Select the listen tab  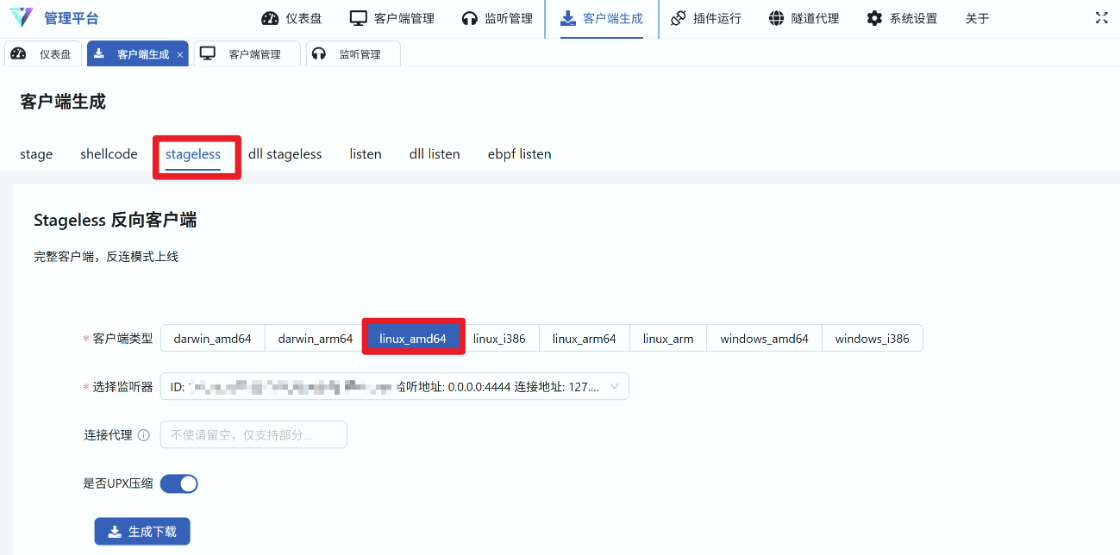(366, 154)
